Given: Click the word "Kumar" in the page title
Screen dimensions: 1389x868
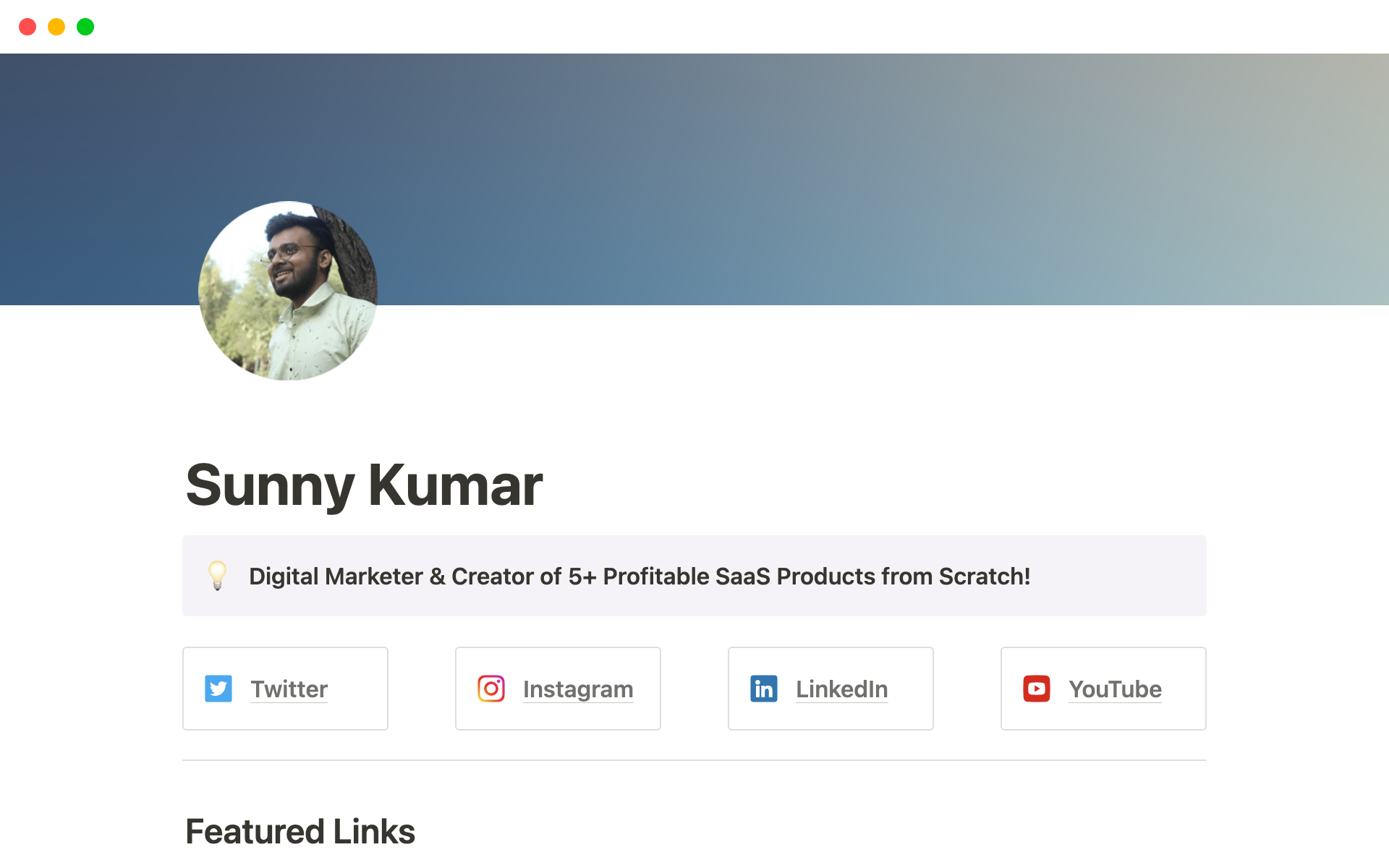Looking at the screenshot, I should [x=455, y=485].
